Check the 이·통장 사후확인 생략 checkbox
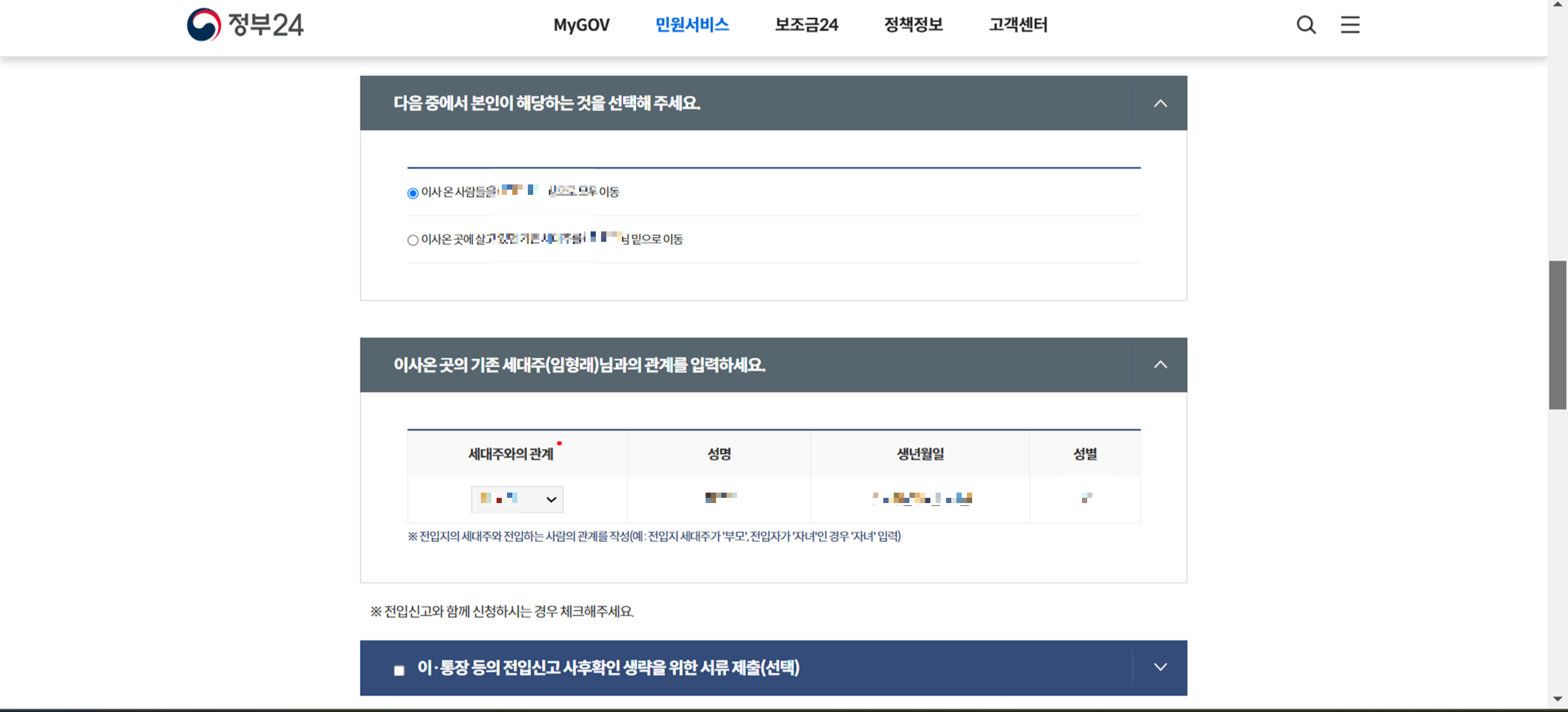 click(x=399, y=671)
